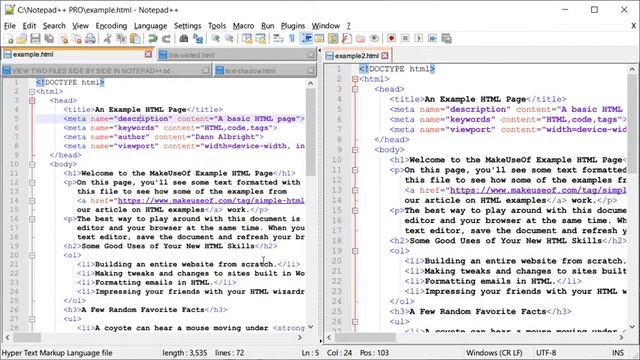Click the Copy toolbar icon
The image size is (640, 360).
click(121, 39)
